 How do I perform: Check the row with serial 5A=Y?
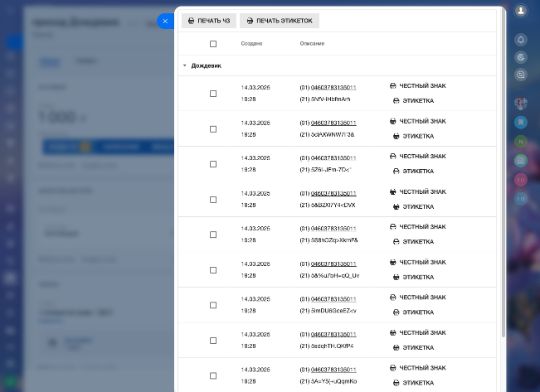point(213,376)
